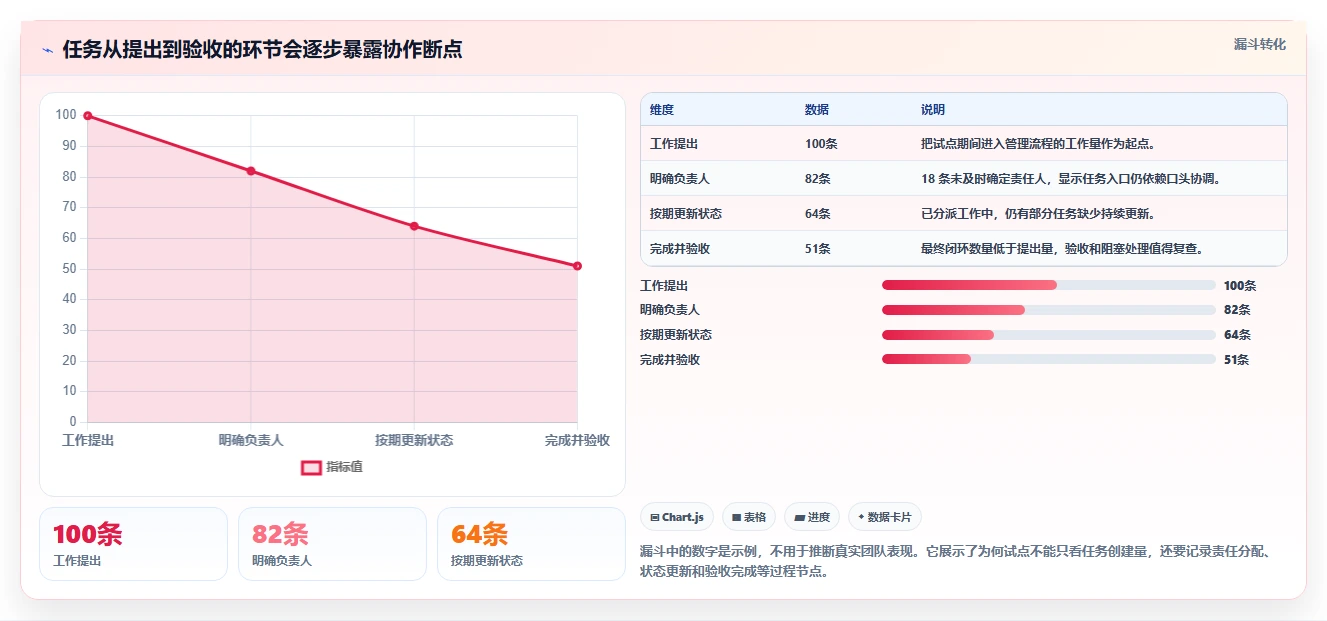Open the 进度 chip
Image resolution: width=1327 pixels, height=621 pixels.
(812, 517)
